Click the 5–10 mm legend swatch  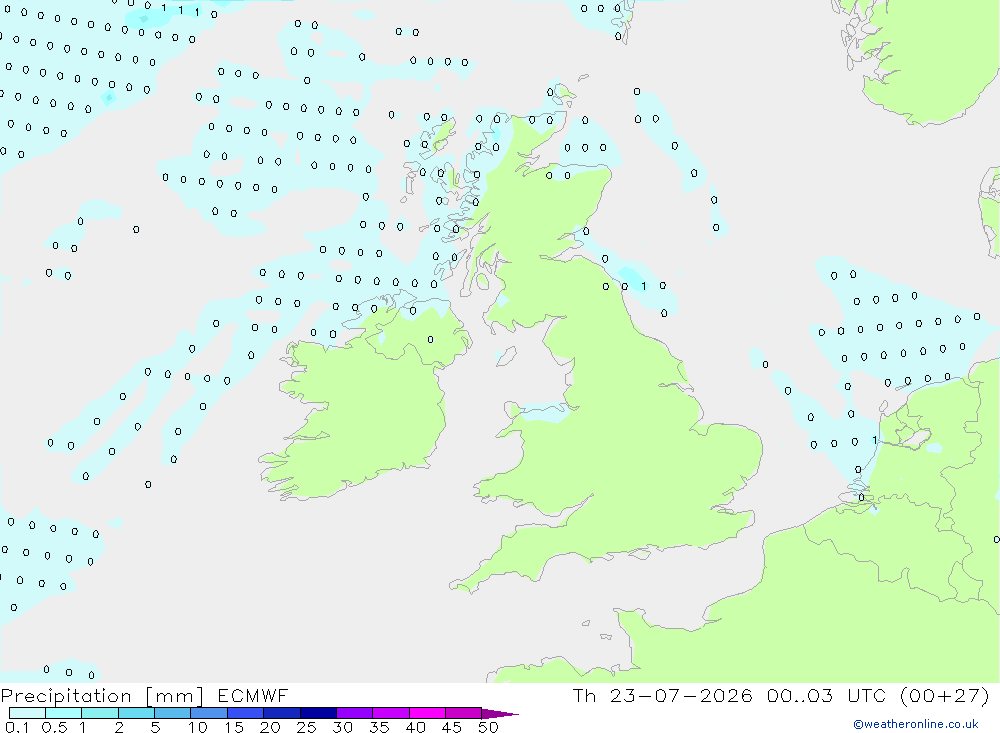tap(173, 713)
